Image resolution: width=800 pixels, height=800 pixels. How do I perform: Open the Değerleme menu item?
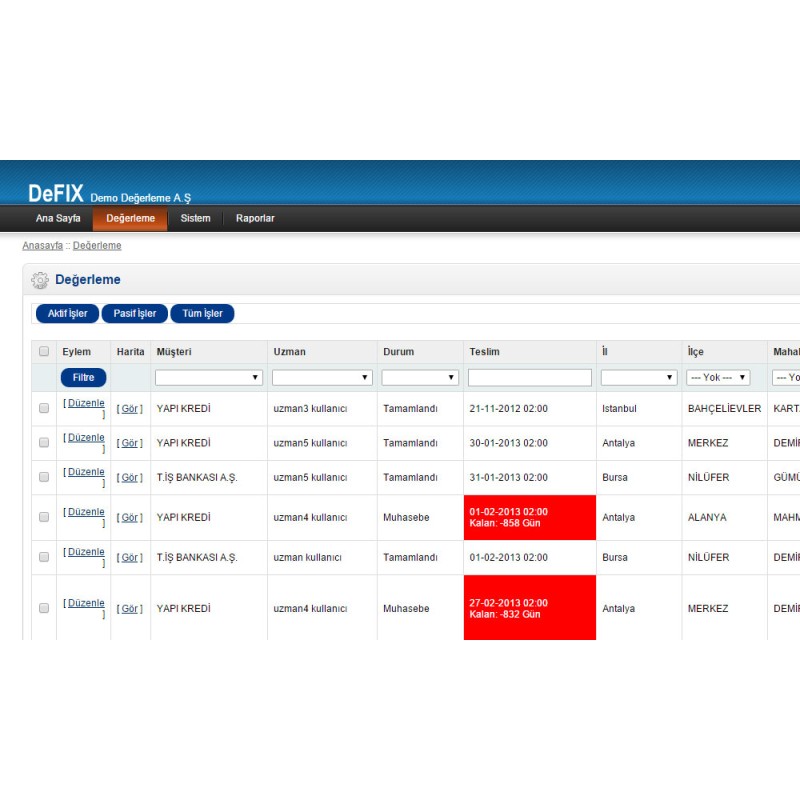130,218
